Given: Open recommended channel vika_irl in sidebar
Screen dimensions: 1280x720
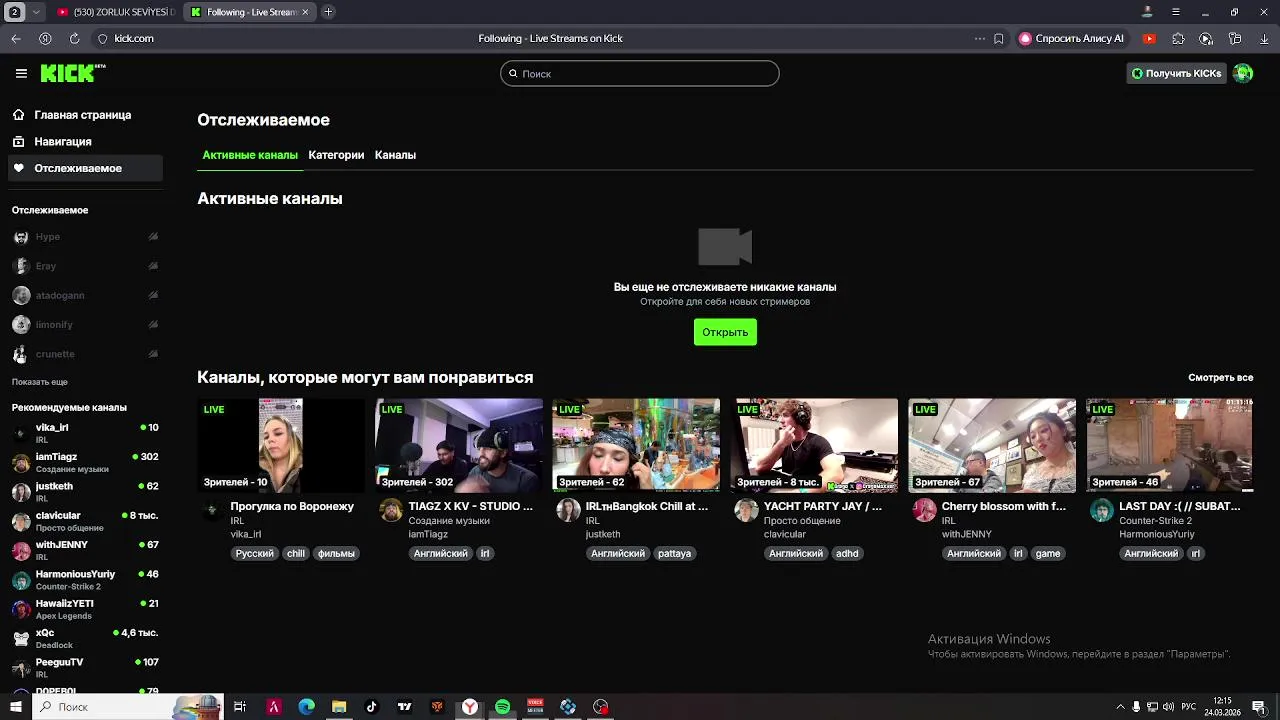Looking at the screenshot, I should pos(85,433).
